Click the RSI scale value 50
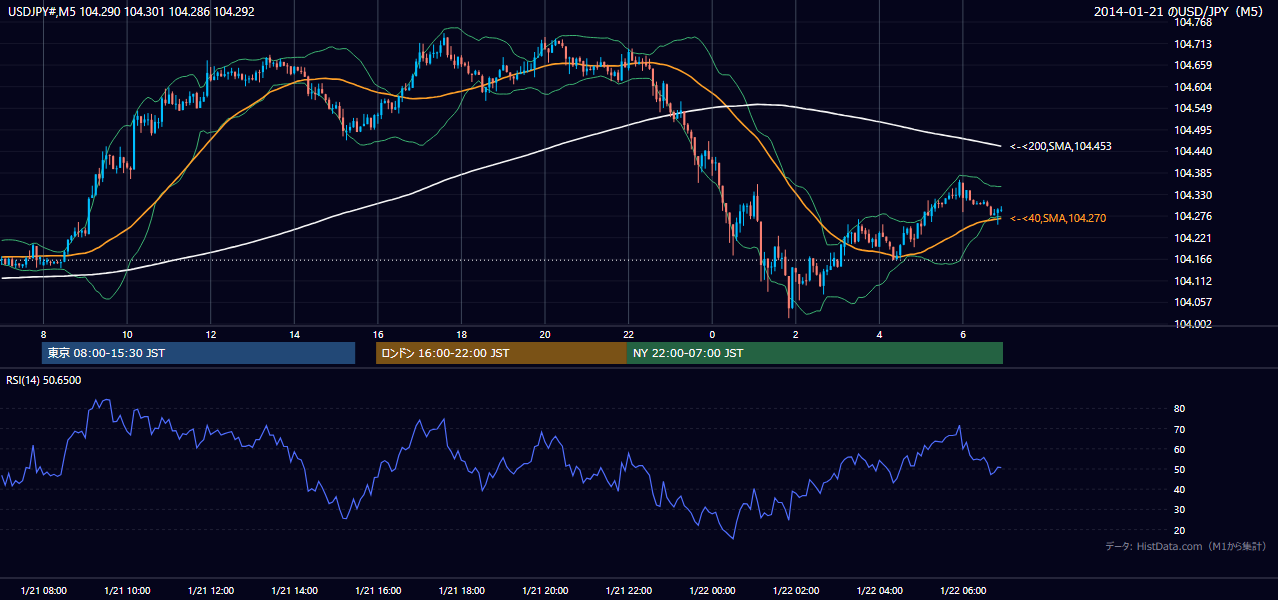The height and width of the screenshot is (600, 1278). [1180, 469]
